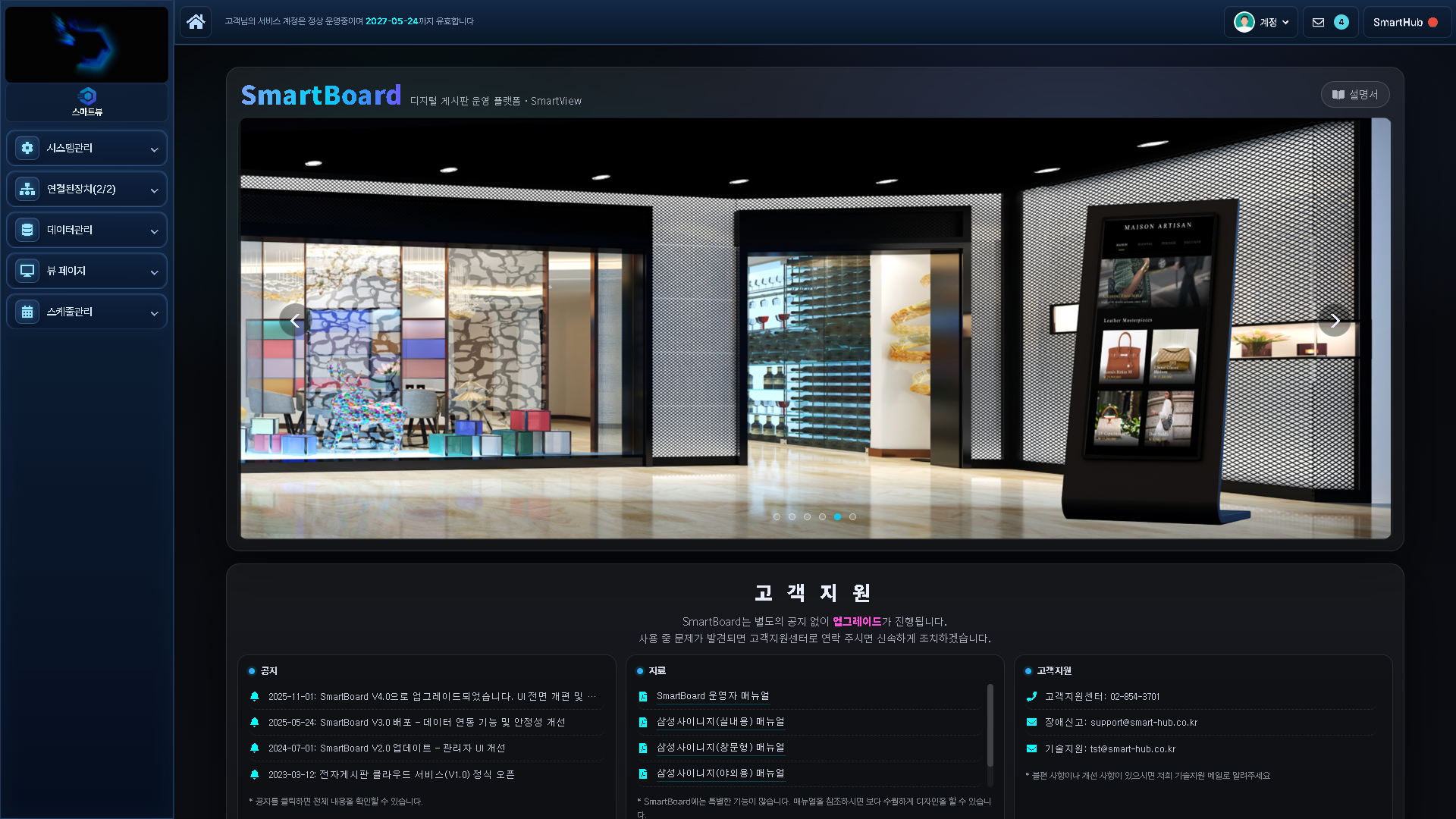The image size is (1456, 819).
Task: Open notice 2024-07-01 SmartBoard V2.0 업데이트
Action: click(387, 748)
